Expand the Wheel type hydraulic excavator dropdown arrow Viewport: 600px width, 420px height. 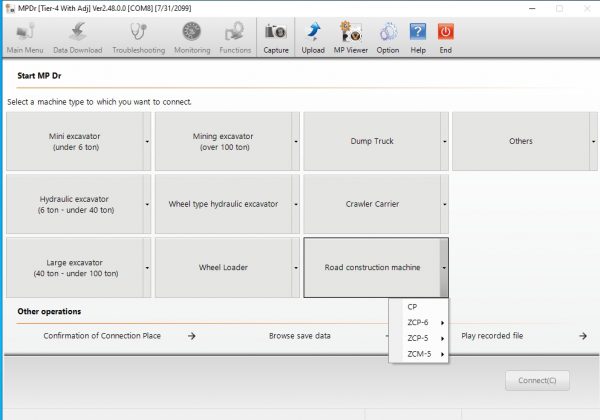coord(296,204)
